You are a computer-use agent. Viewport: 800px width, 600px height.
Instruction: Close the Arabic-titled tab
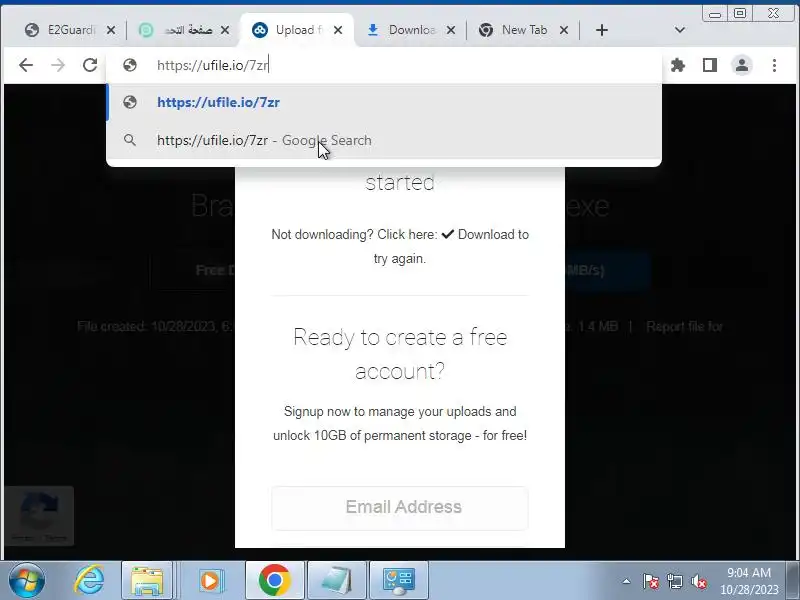[x=224, y=31]
